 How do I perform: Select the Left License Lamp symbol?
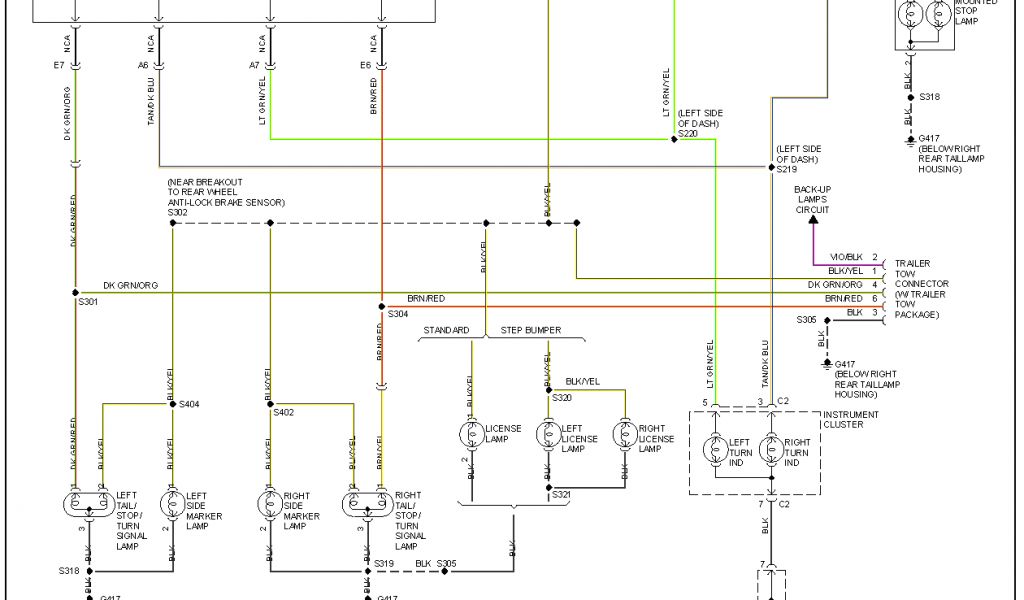[547, 434]
